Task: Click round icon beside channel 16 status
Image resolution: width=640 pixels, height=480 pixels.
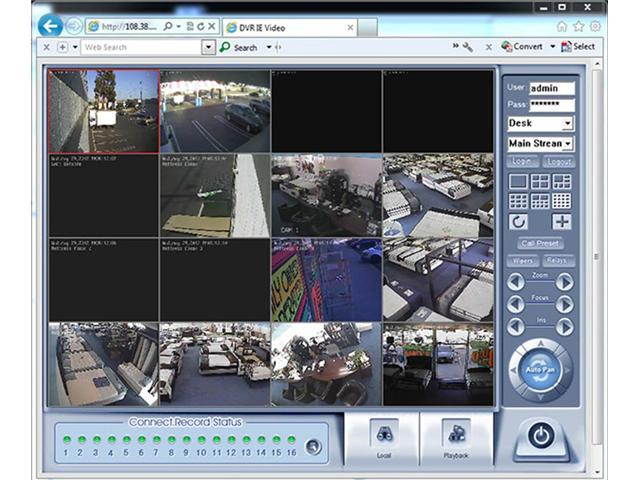Action: (313, 447)
